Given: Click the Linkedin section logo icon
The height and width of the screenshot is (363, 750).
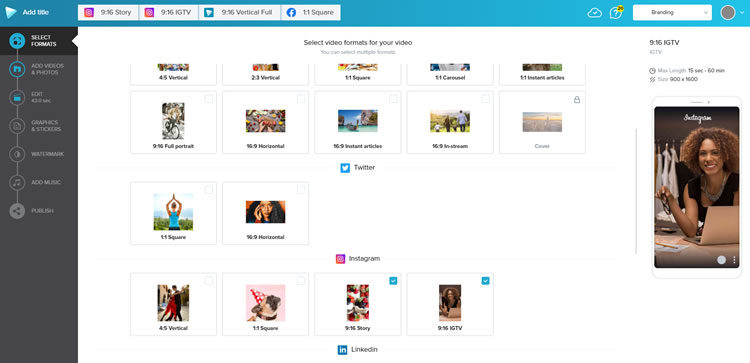Looking at the screenshot, I should click(x=342, y=350).
